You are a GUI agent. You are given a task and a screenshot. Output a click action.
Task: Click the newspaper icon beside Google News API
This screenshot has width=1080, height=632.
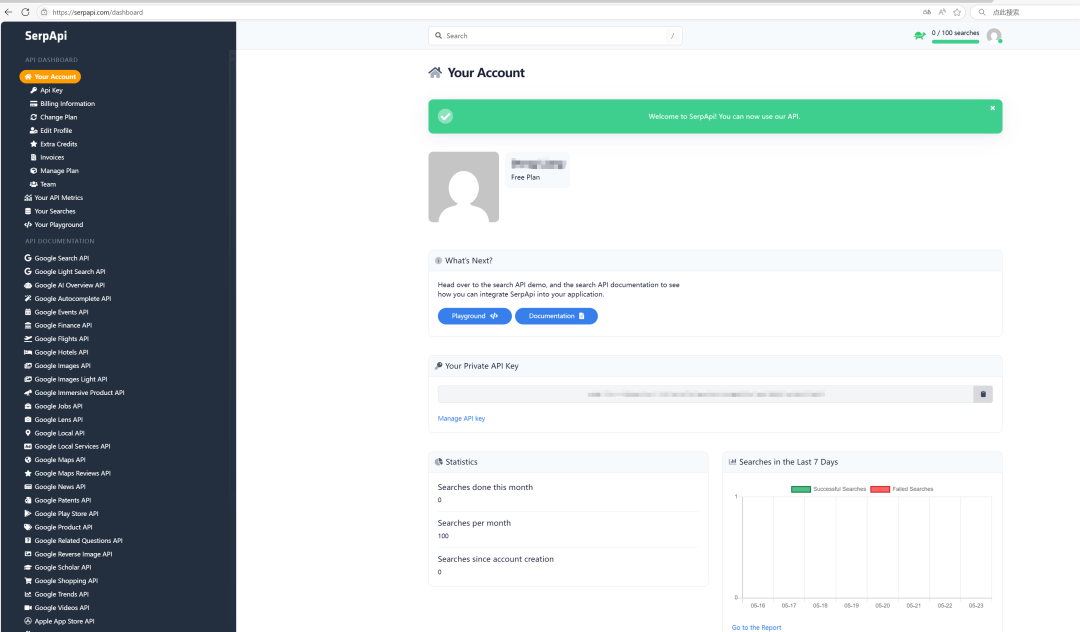28,487
